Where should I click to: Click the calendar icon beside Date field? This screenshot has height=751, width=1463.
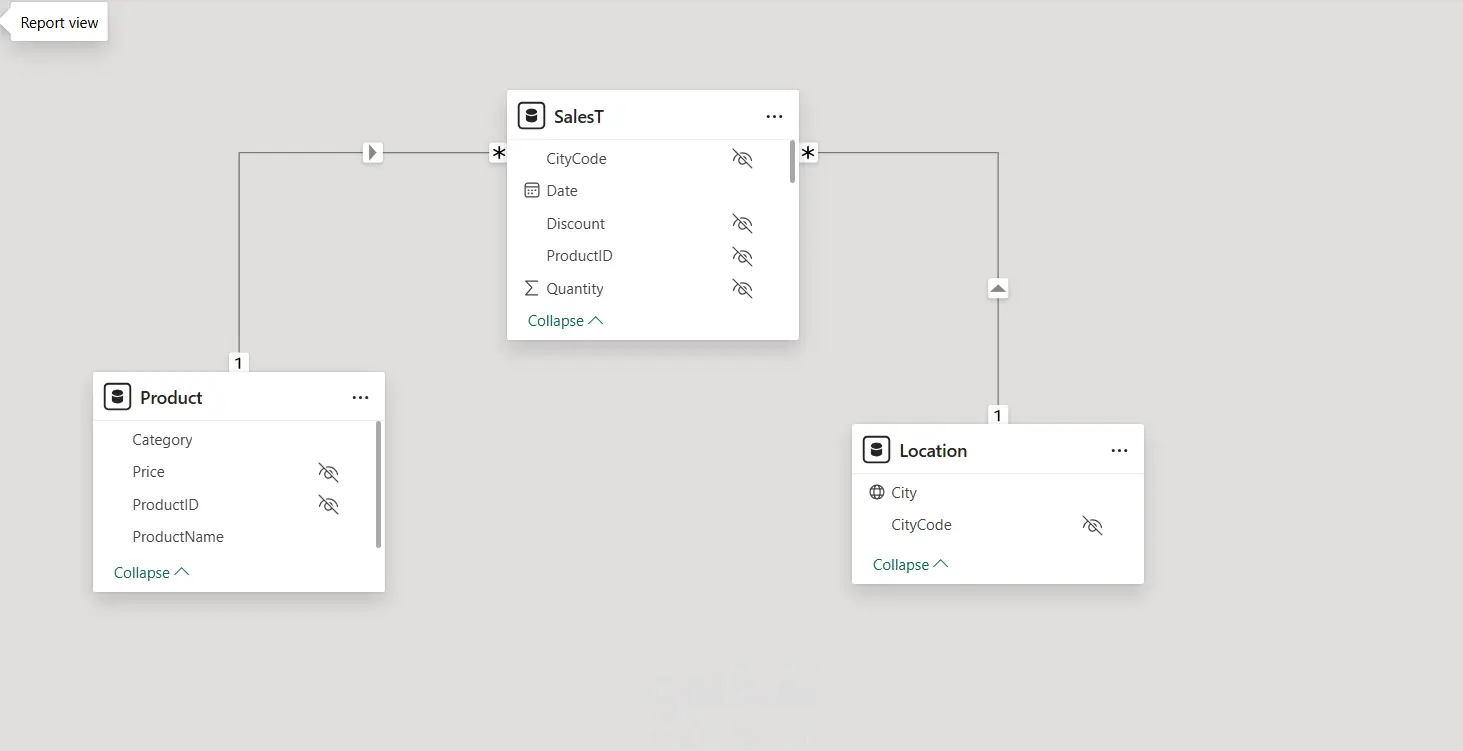click(x=532, y=191)
